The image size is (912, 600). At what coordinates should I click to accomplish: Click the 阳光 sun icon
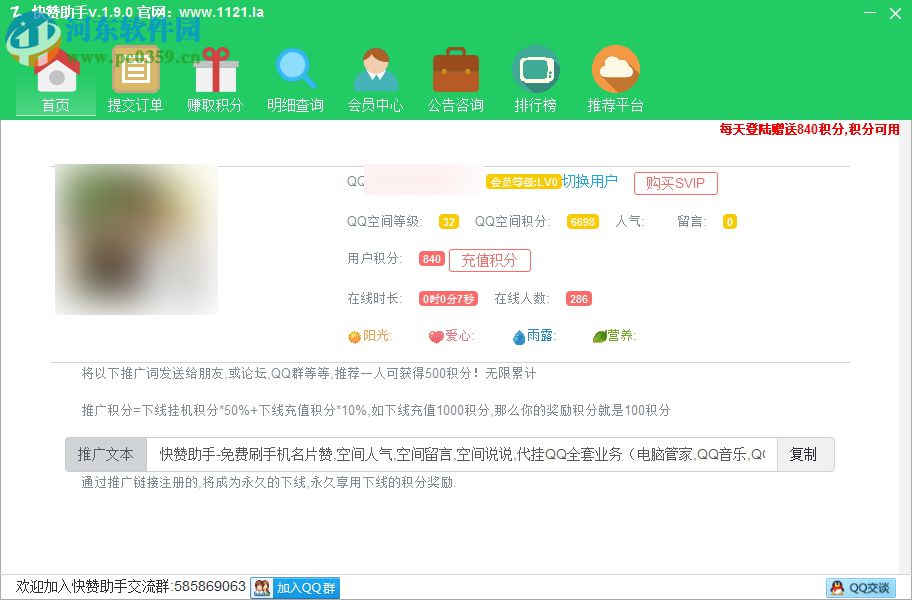click(x=356, y=336)
